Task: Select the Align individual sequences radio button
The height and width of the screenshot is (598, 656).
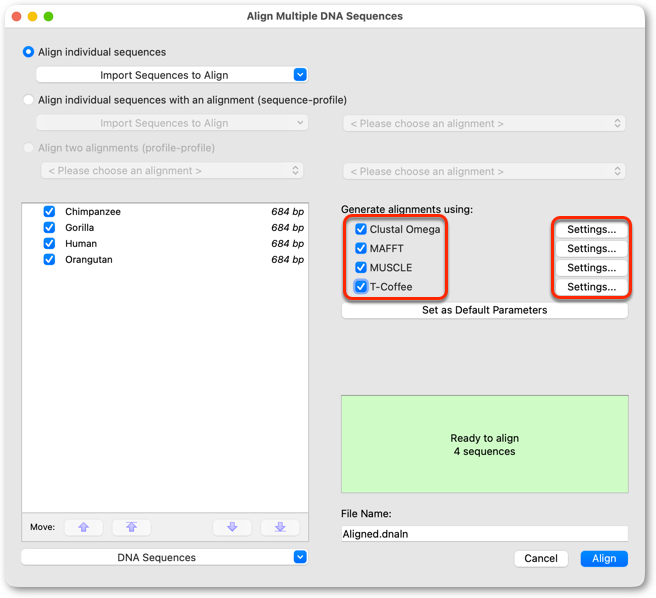Action: click(28, 52)
